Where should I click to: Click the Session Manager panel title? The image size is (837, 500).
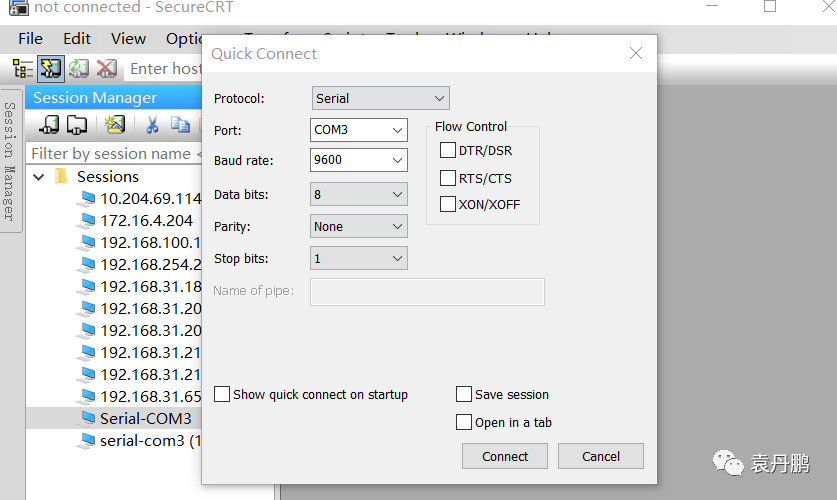click(x=95, y=98)
